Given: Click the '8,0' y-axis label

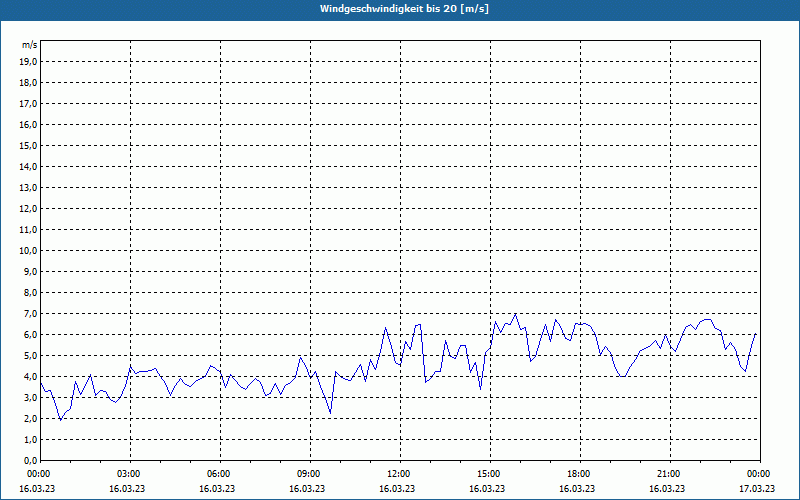Looking at the screenshot, I should coord(31,293).
